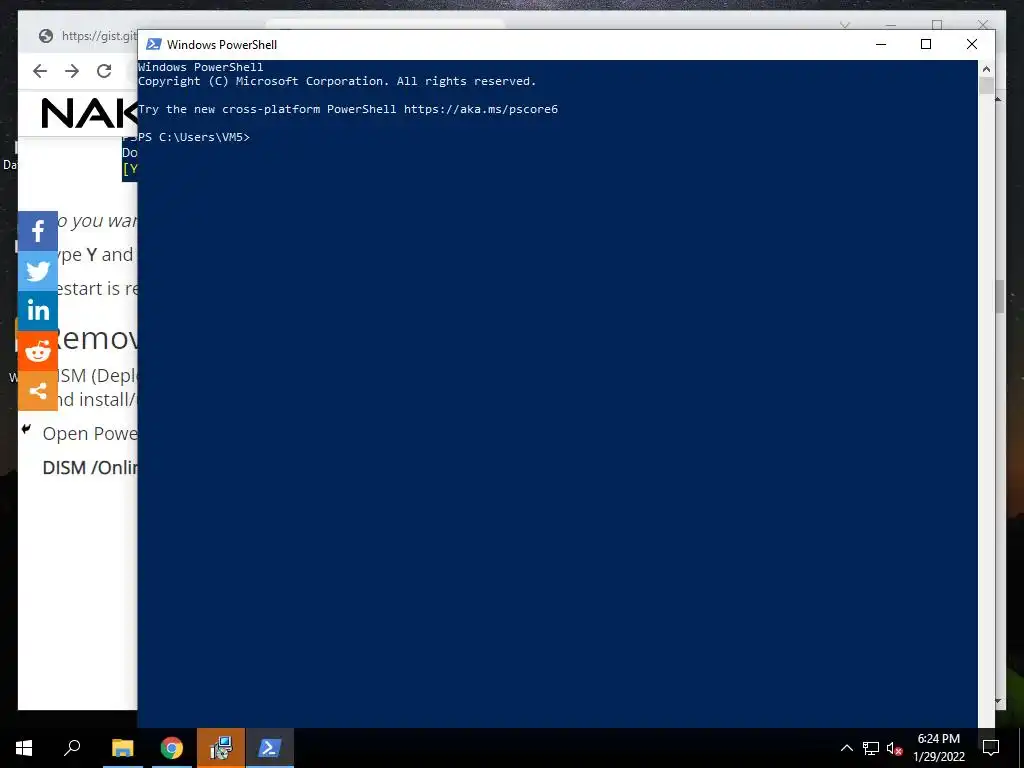Click the https://aka.ms/pscore6 text in PowerShell

point(481,109)
